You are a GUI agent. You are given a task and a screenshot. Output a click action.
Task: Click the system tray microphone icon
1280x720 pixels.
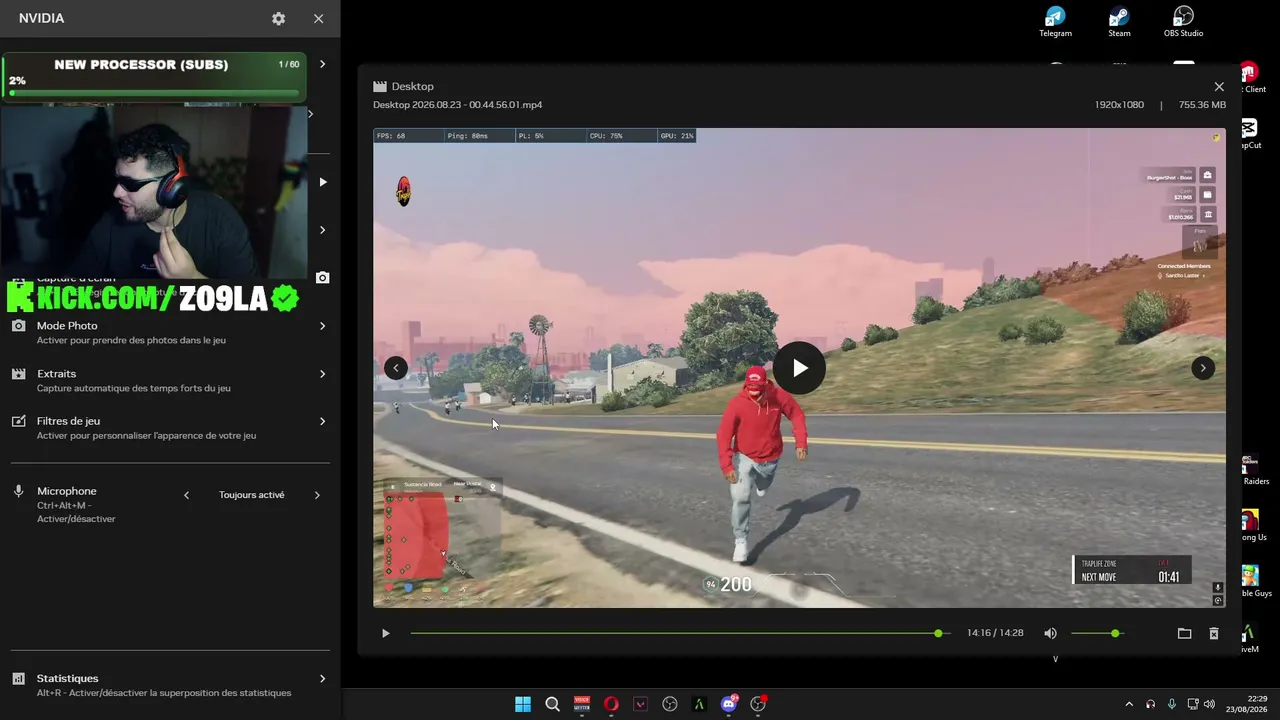[x=1171, y=704]
